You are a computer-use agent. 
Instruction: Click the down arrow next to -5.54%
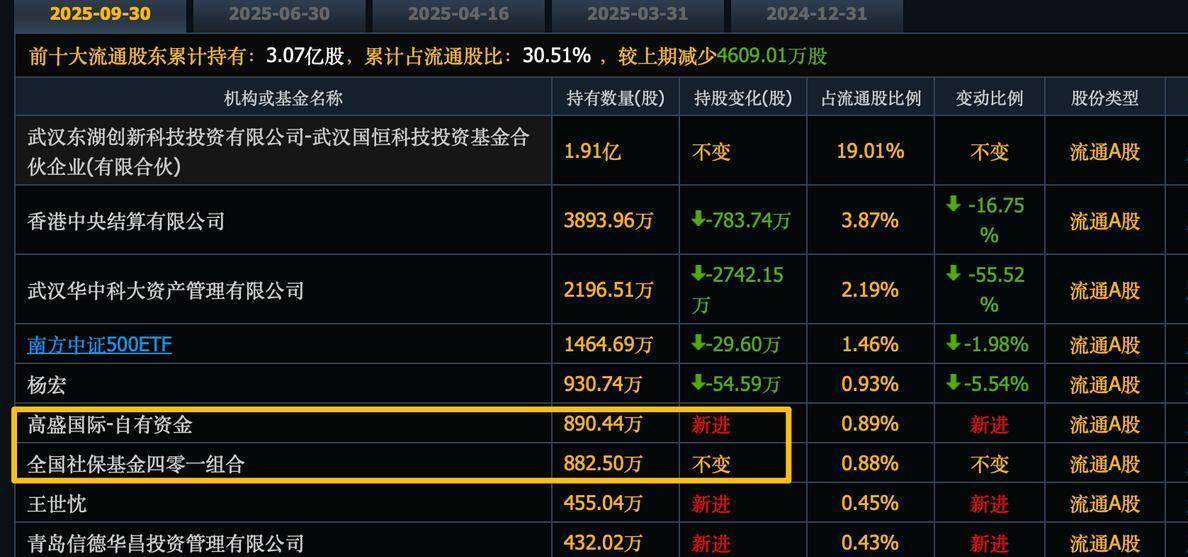(953, 384)
